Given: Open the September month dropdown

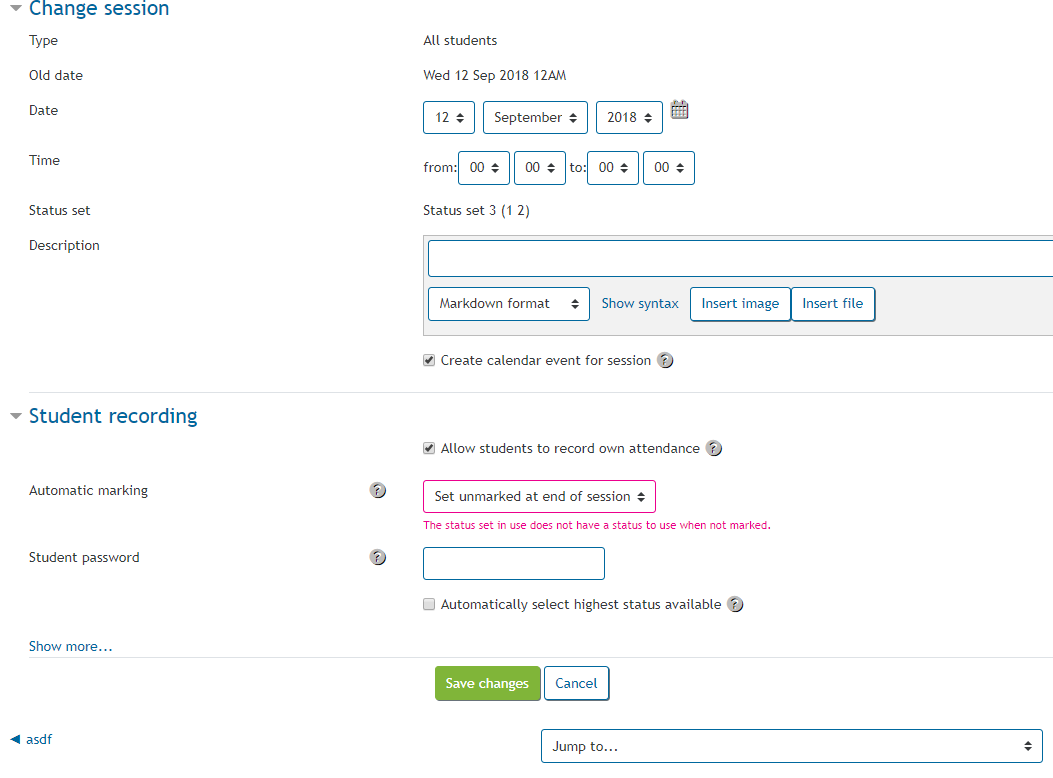Looking at the screenshot, I should tap(535, 117).
